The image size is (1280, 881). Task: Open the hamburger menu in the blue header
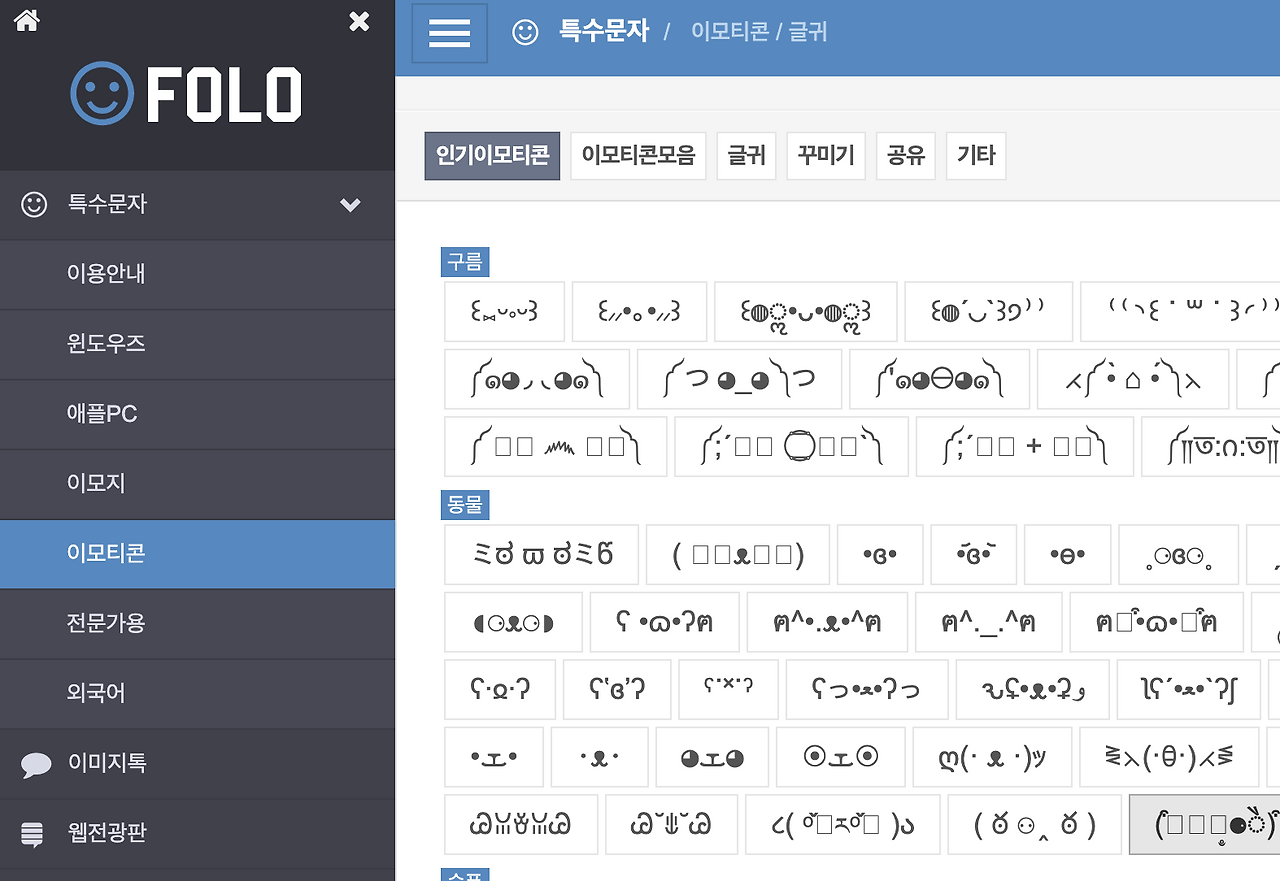coord(449,32)
